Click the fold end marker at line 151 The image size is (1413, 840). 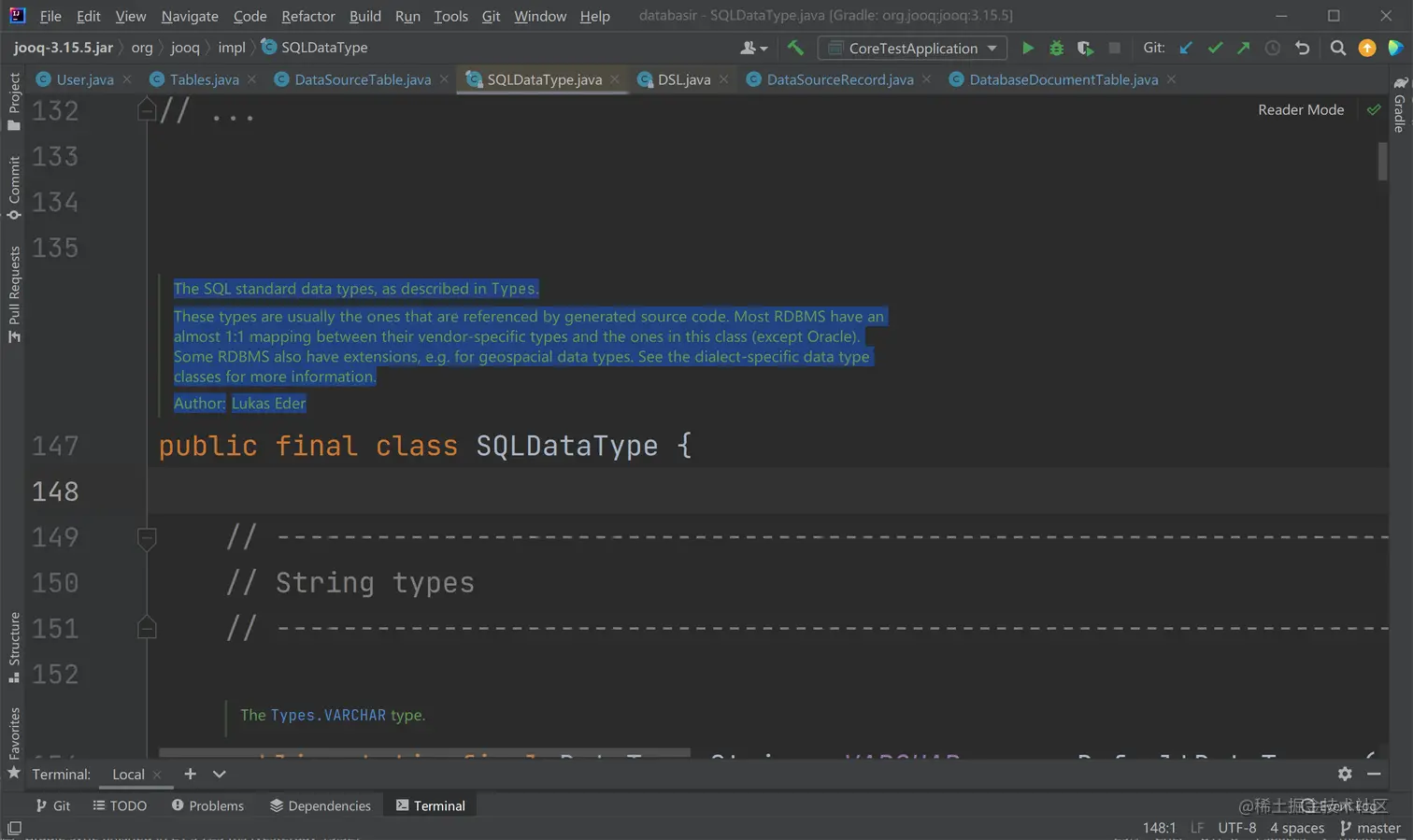pyautogui.click(x=147, y=628)
